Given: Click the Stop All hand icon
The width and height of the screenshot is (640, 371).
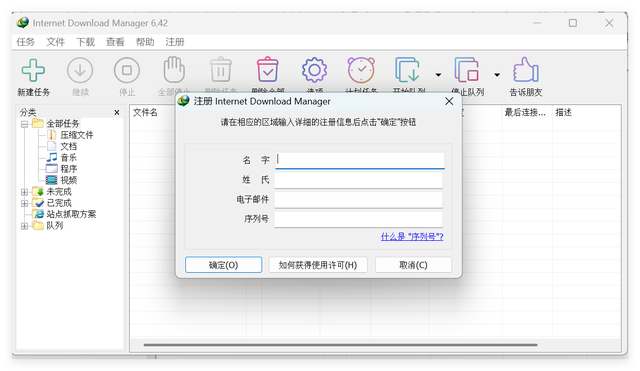Looking at the screenshot, I should tap(174, 70).
